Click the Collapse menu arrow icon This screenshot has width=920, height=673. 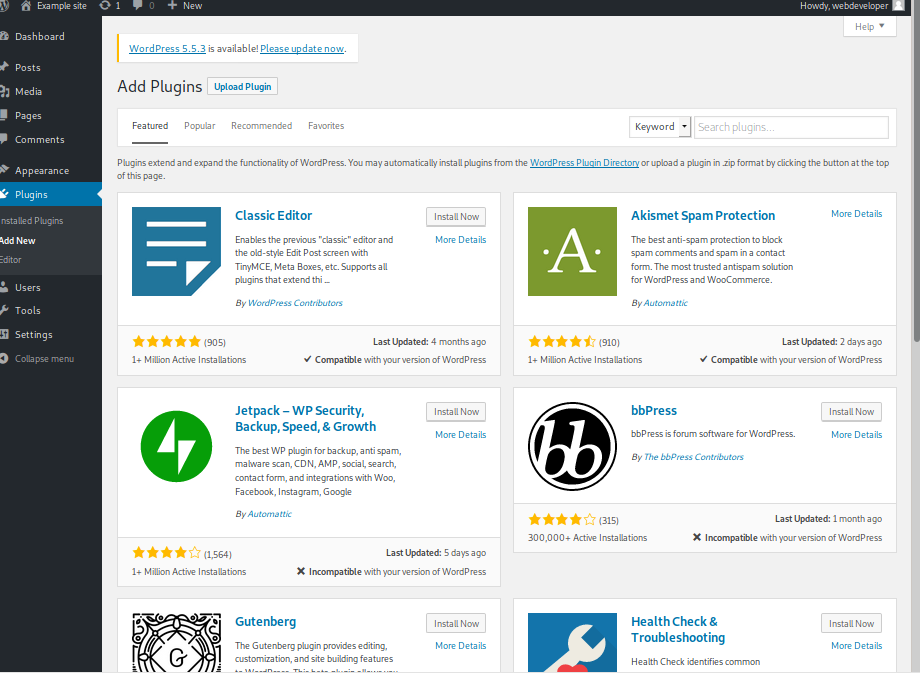pos(4,359)
